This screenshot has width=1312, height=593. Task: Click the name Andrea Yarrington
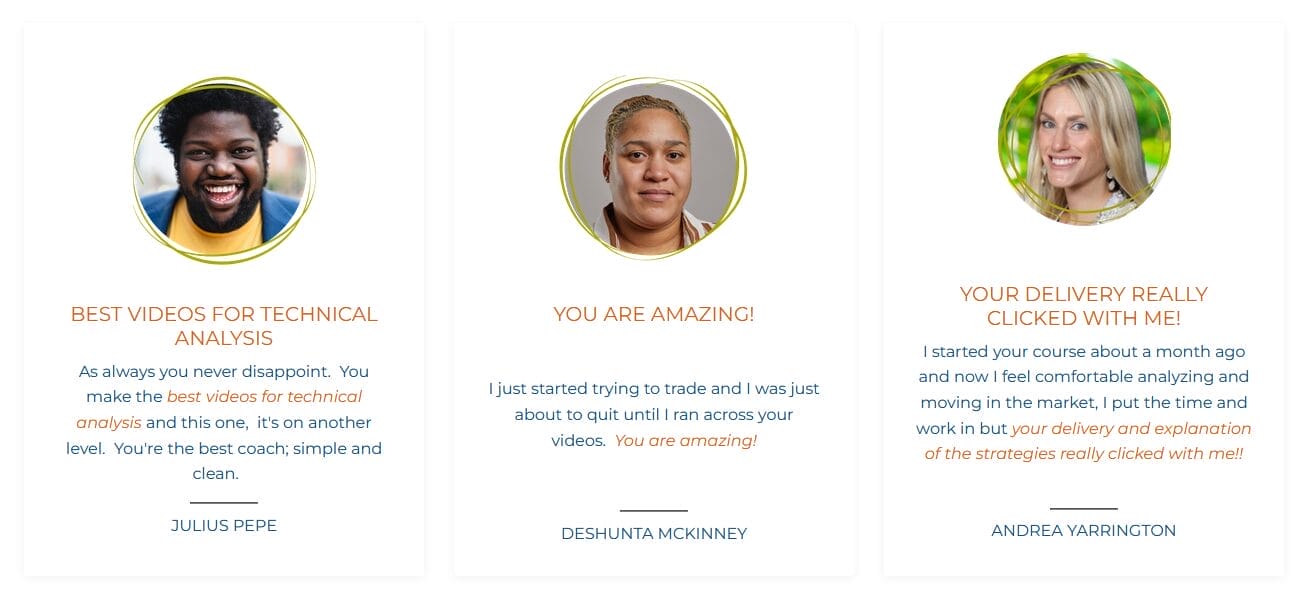(x=1083, y=531)
